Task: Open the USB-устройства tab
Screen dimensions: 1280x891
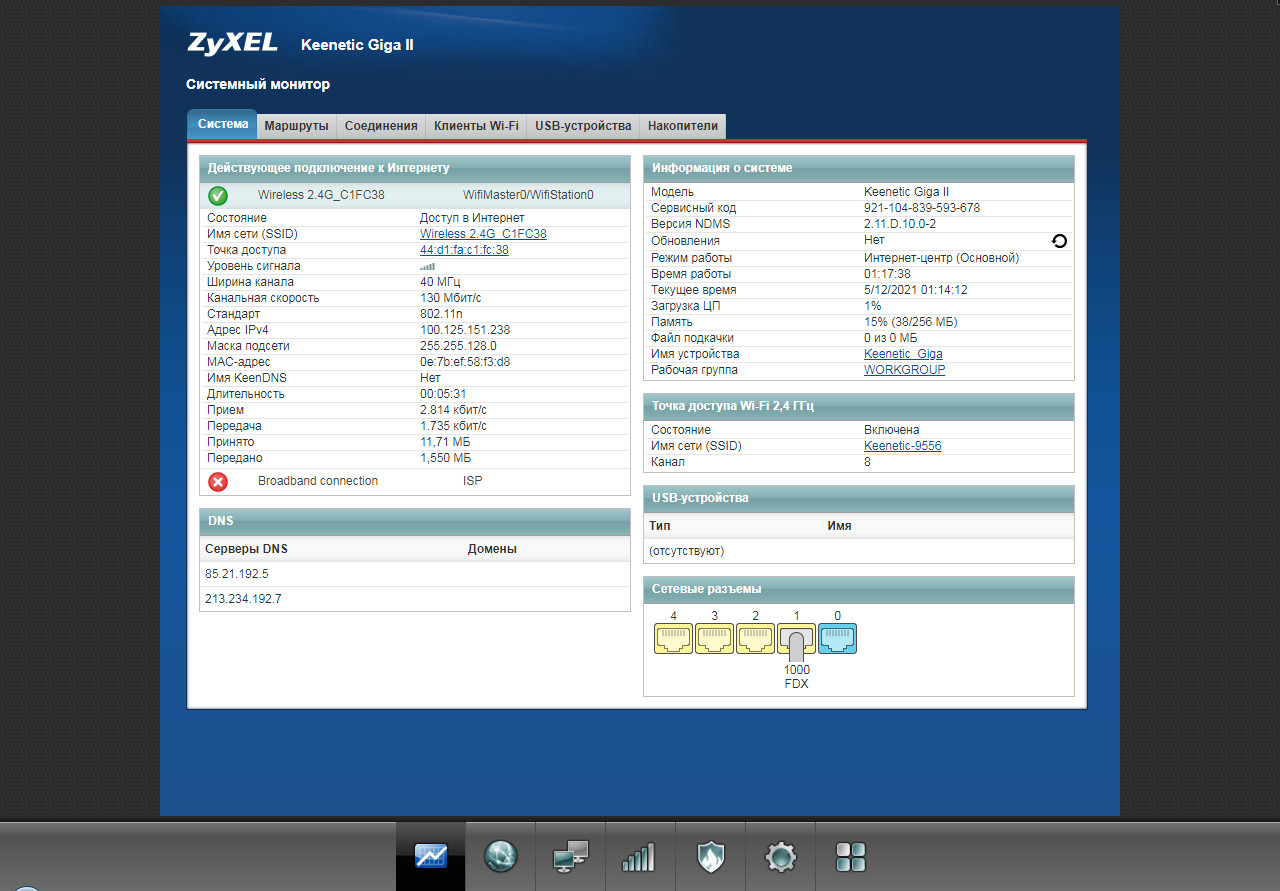Action: pos(583,126)
